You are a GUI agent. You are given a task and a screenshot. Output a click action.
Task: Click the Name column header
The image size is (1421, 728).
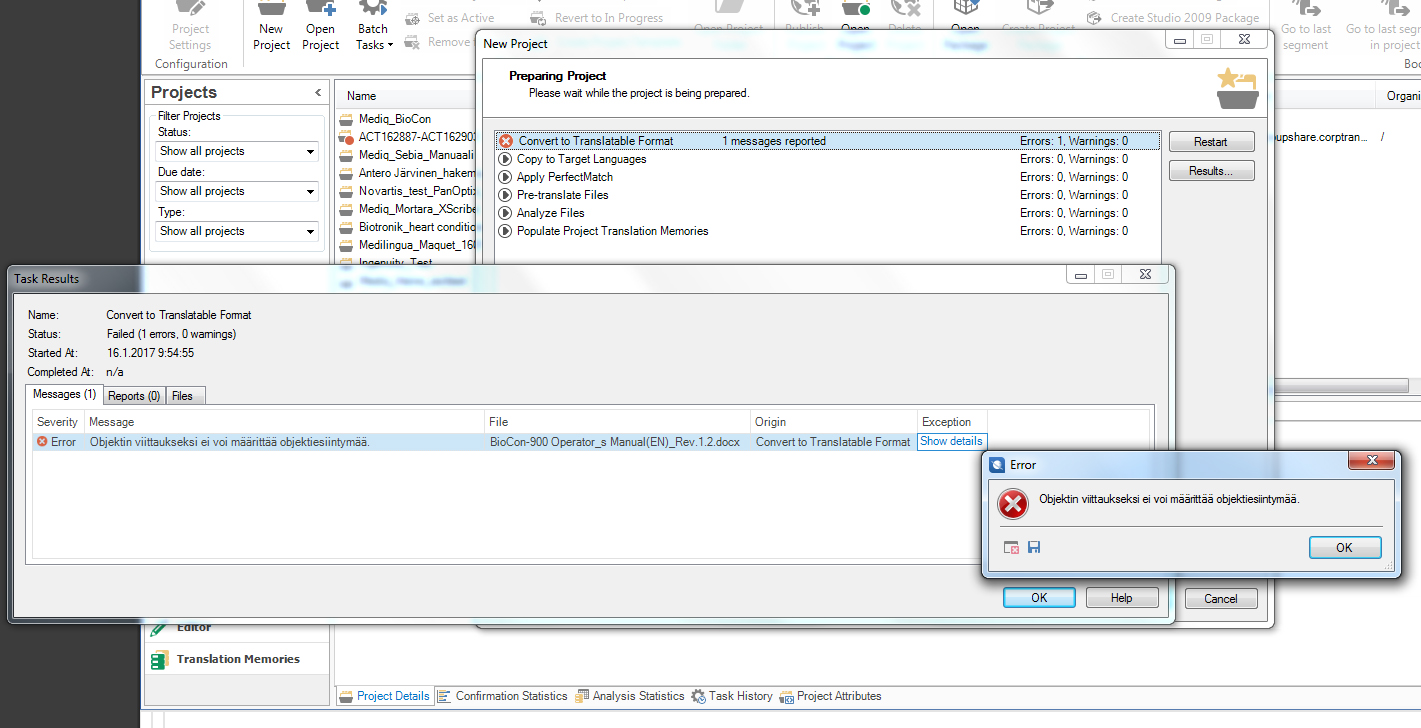362,96
